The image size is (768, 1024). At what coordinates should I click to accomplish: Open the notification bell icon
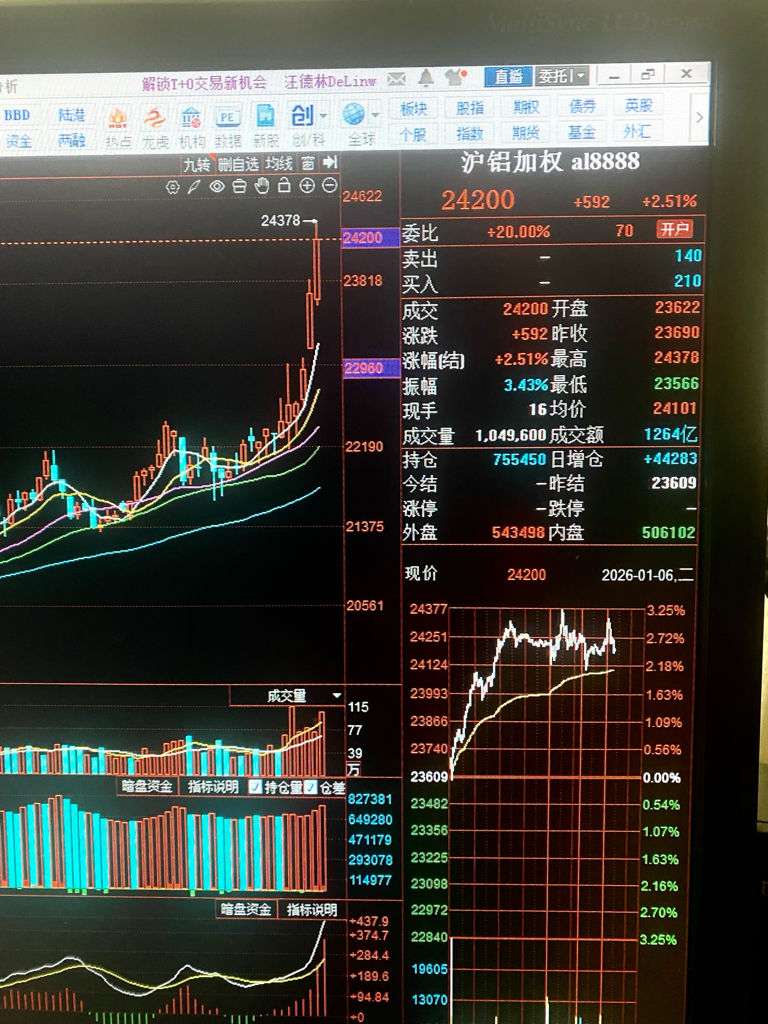coord(426,78)
